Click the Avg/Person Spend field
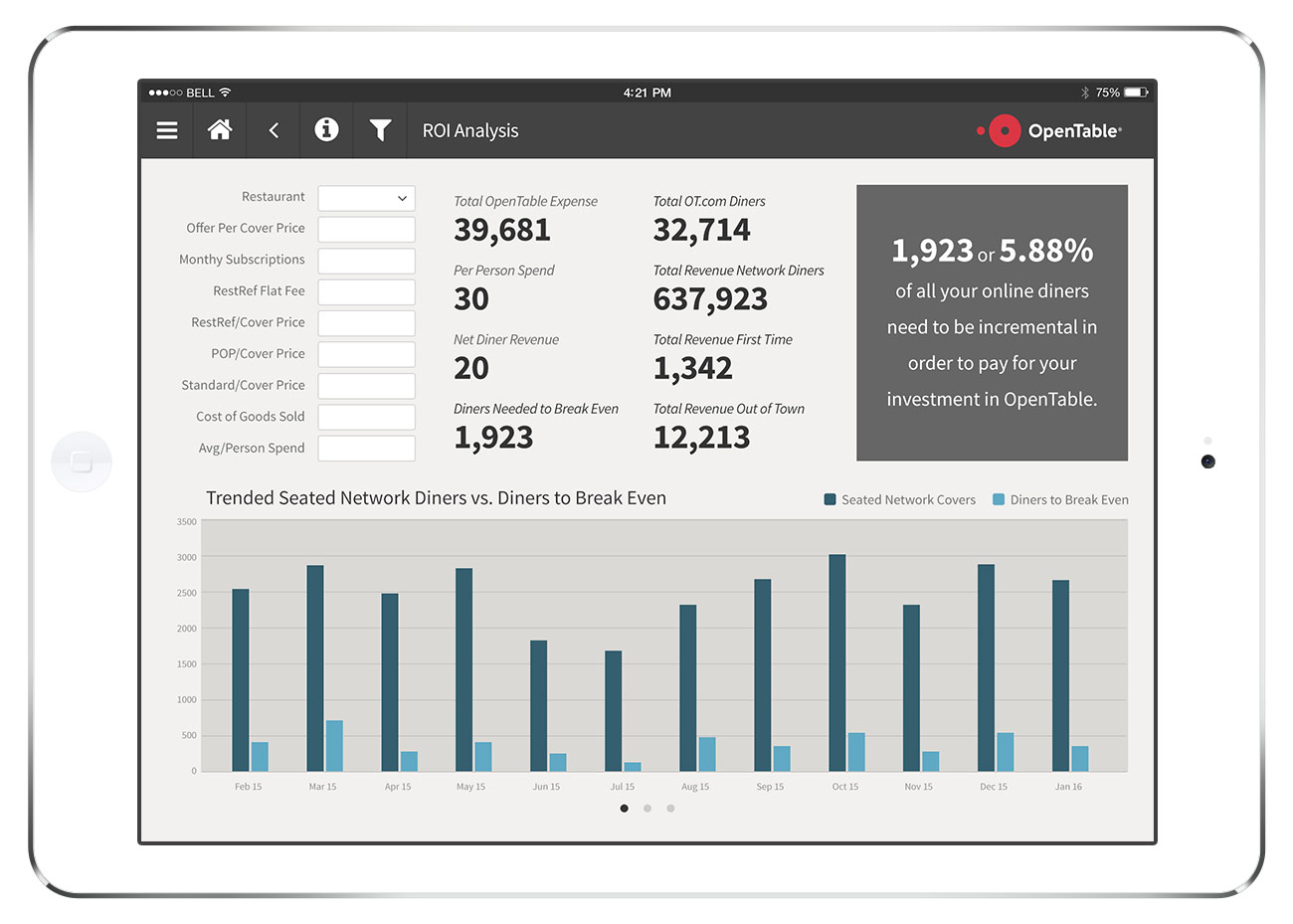This screenshot has height=924, width=1293. [x=366, y=449]
